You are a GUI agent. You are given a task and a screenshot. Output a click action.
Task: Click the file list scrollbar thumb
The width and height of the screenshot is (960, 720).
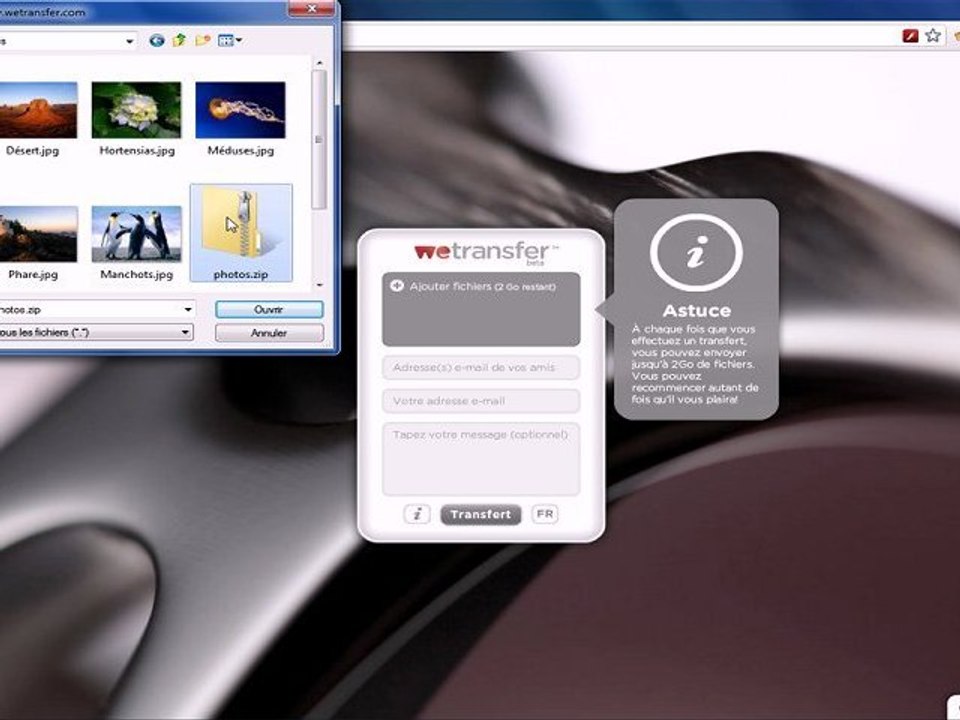(x=319, y=140)
